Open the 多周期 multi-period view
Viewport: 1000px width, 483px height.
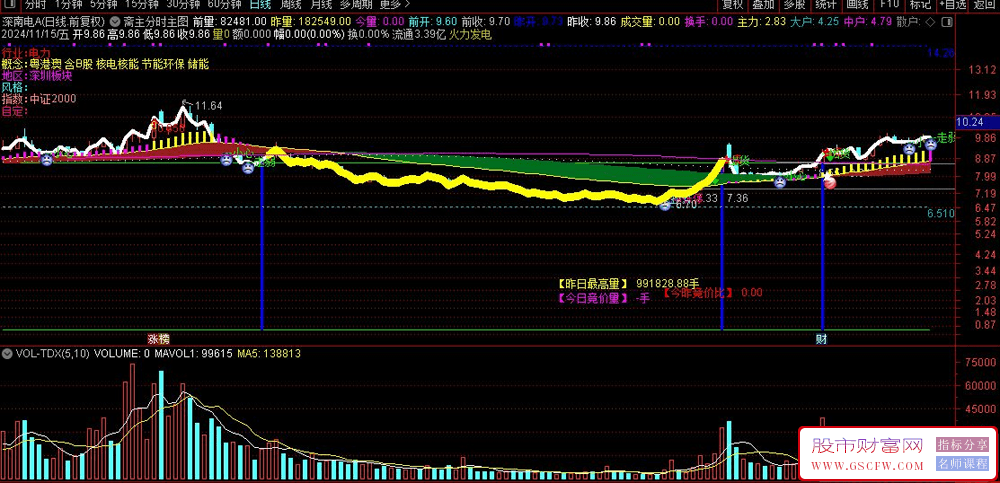pyautogui.click(x=356, y=4)
